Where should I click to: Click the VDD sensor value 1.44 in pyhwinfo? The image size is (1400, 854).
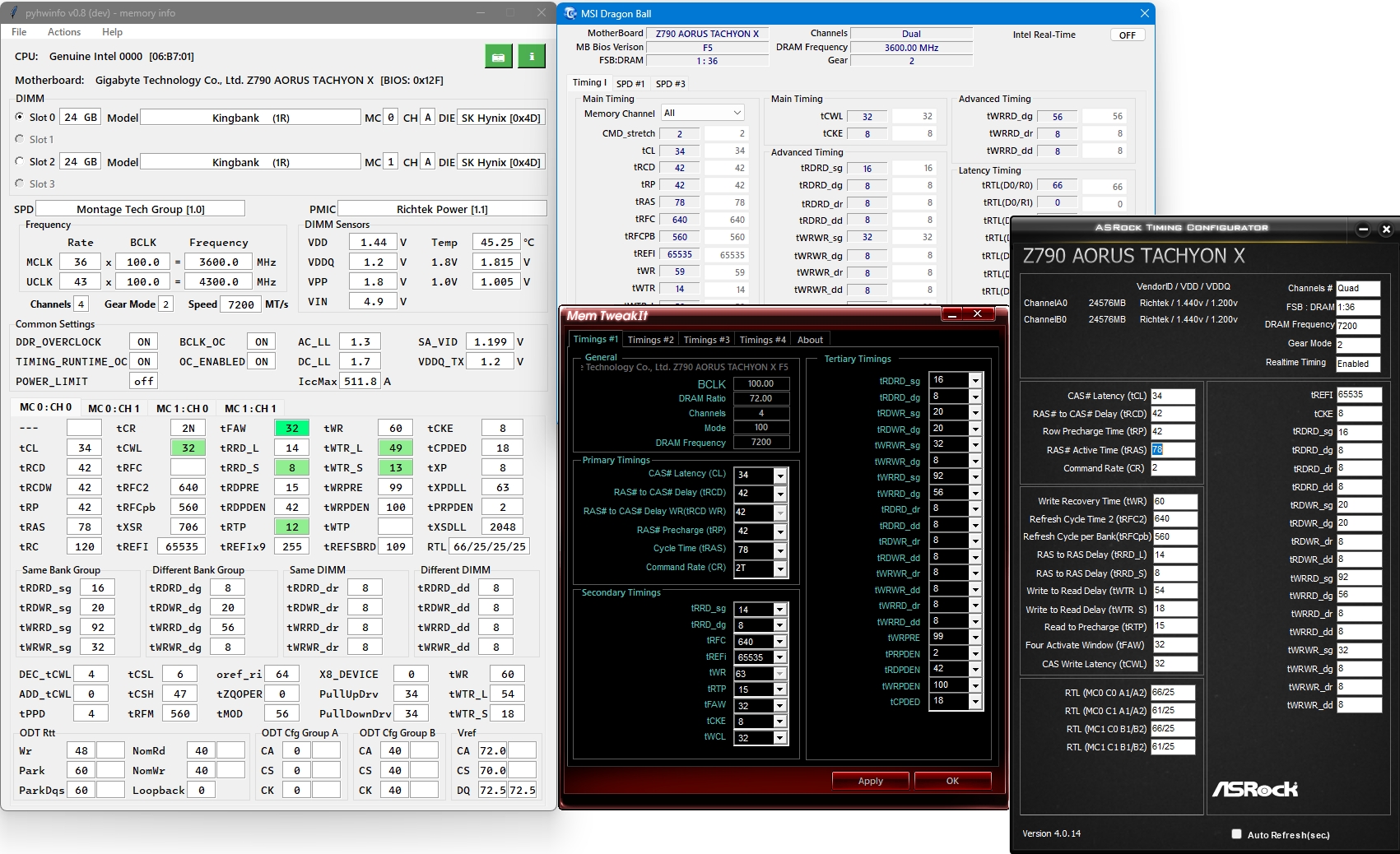pyautogui.click(x=374, y=242)
